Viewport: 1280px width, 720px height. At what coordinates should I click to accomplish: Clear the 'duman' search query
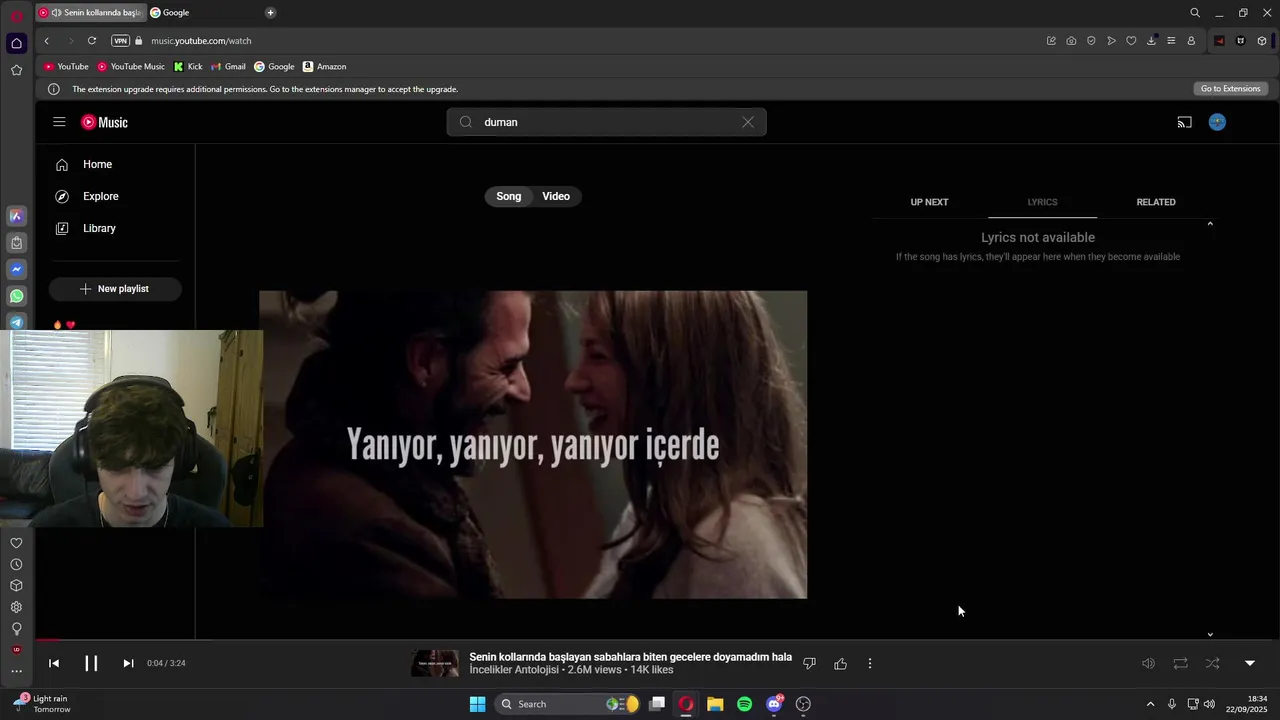[x=748, y=122]
